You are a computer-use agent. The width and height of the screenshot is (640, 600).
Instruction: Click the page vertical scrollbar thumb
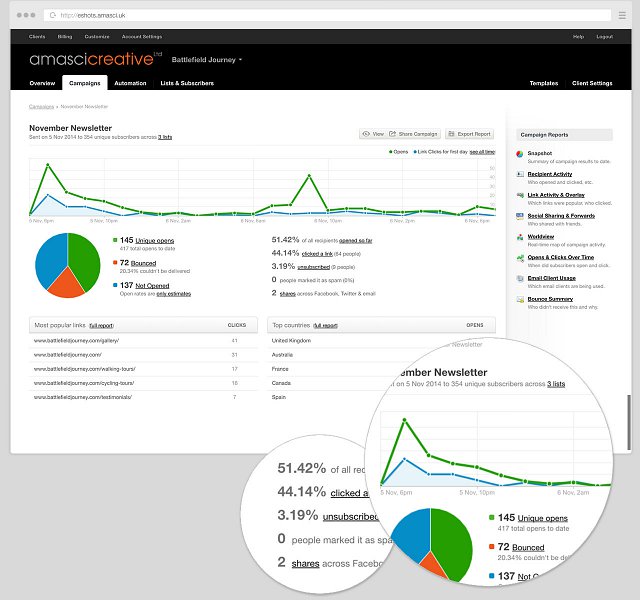point(629,422)
